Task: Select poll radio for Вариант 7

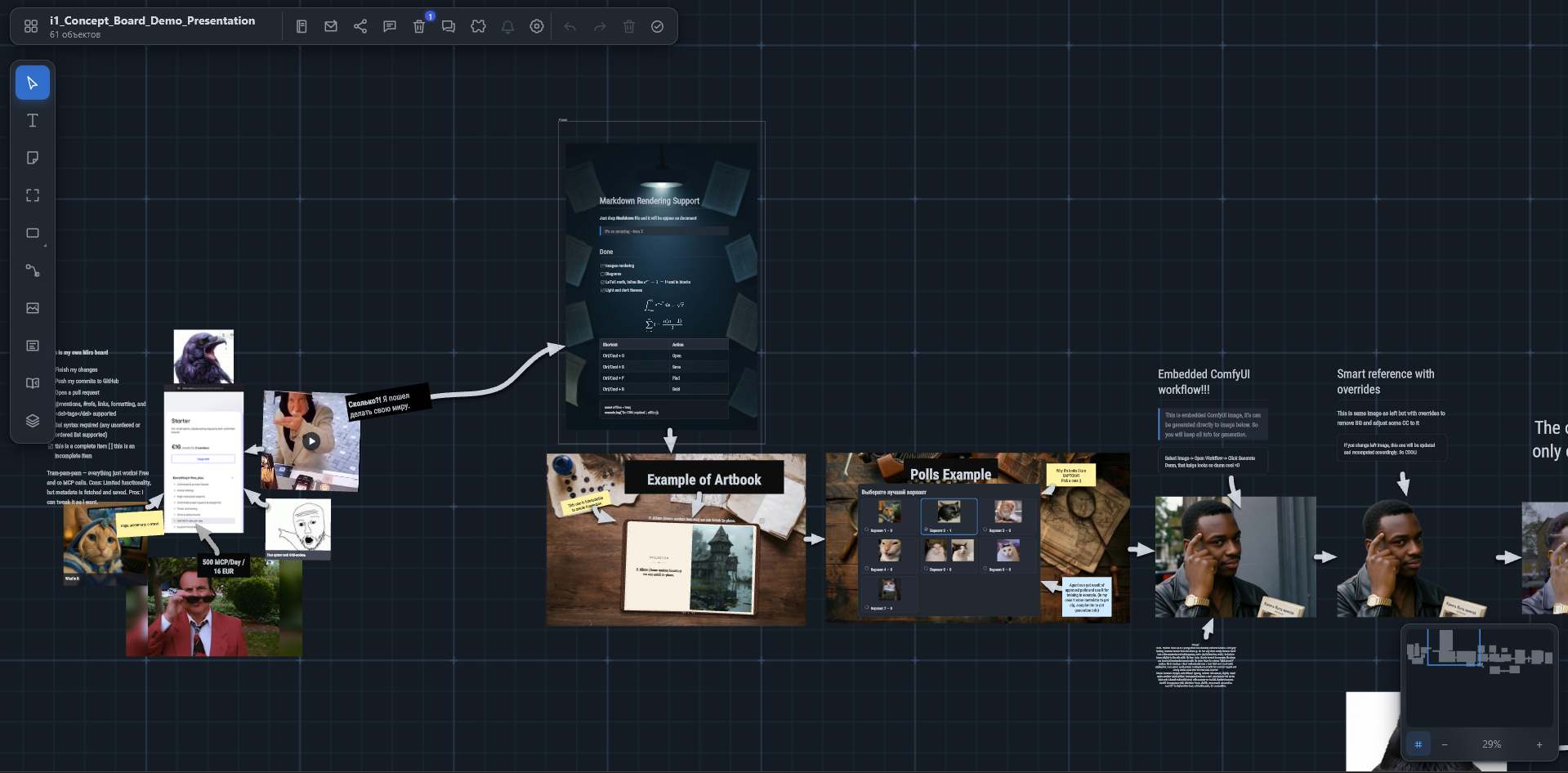Action: point(867,607)
